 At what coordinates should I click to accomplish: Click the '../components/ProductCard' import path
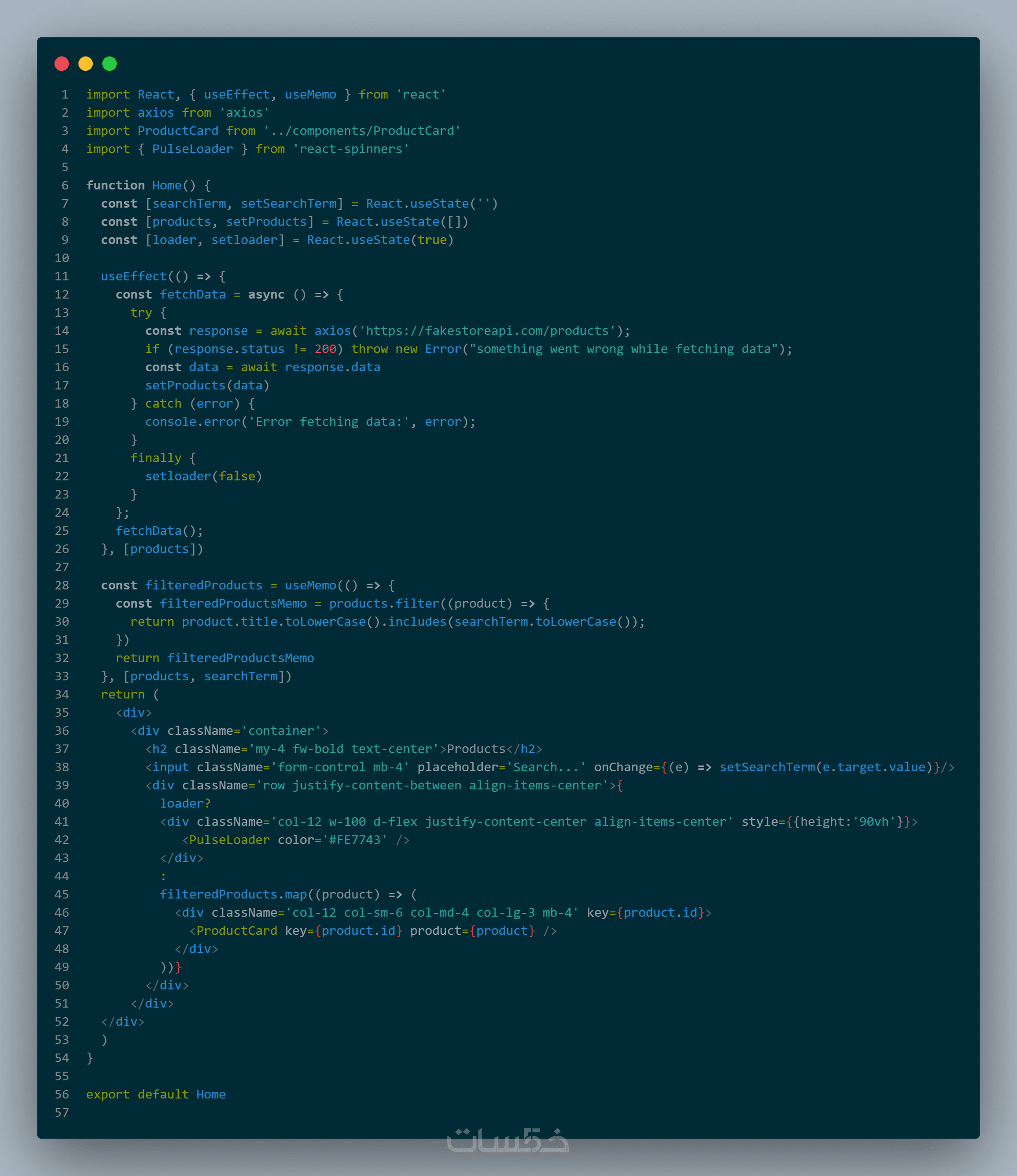point(362,131)
